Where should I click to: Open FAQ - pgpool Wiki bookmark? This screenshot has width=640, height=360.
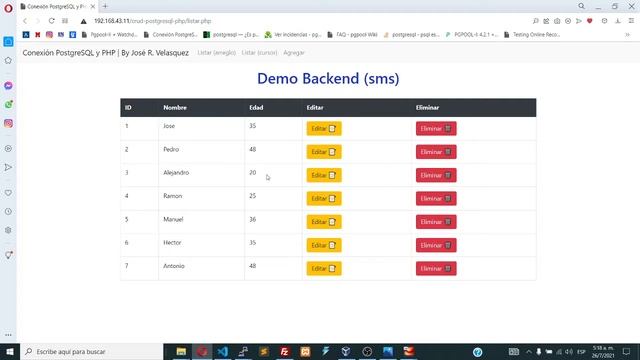click(352, 35)
